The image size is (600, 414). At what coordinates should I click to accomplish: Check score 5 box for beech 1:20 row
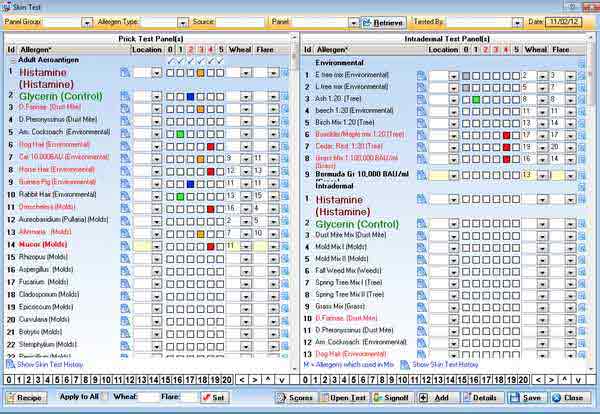point(516,111)
